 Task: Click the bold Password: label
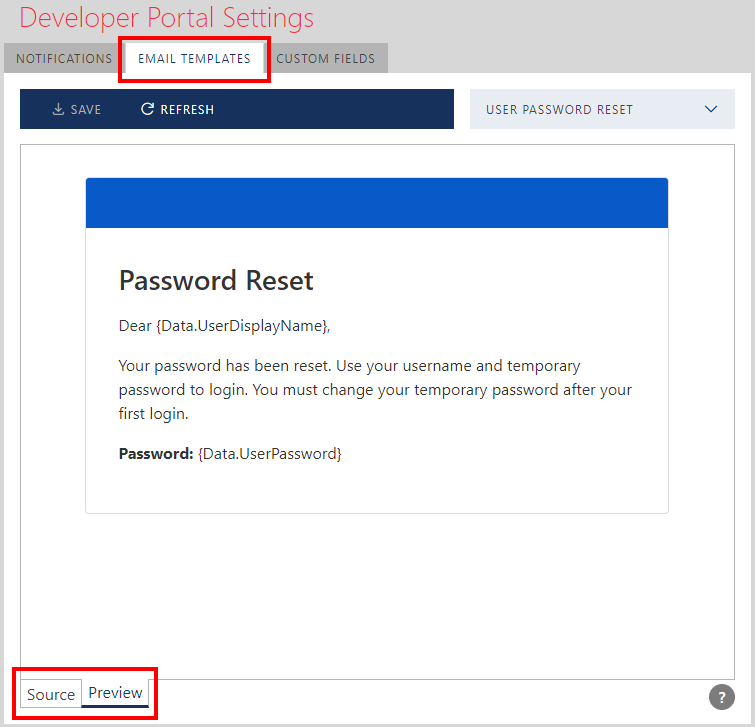[155, 454]
